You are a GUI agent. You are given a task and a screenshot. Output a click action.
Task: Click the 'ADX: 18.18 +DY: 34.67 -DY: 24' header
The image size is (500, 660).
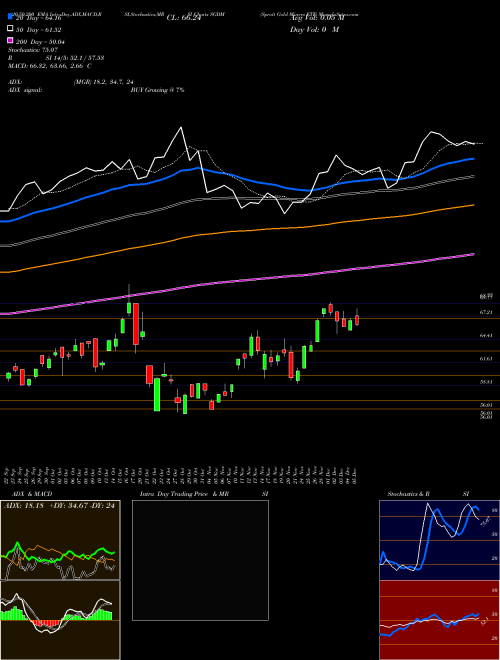click(59, 505)
